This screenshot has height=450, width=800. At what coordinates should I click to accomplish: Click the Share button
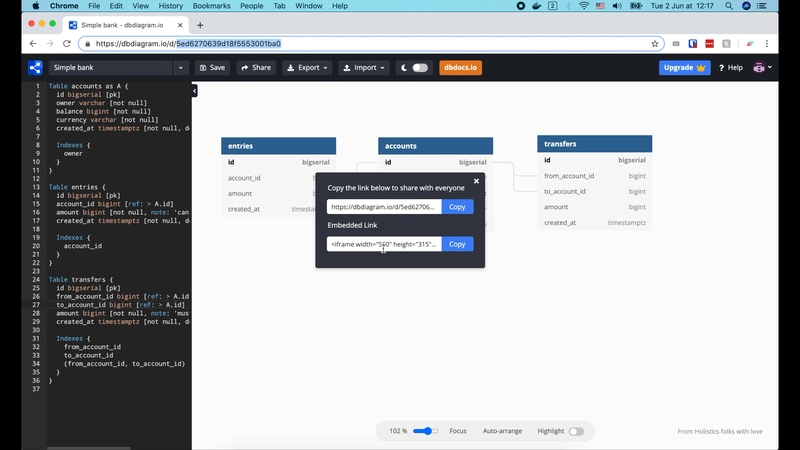(x=256, y=67)
